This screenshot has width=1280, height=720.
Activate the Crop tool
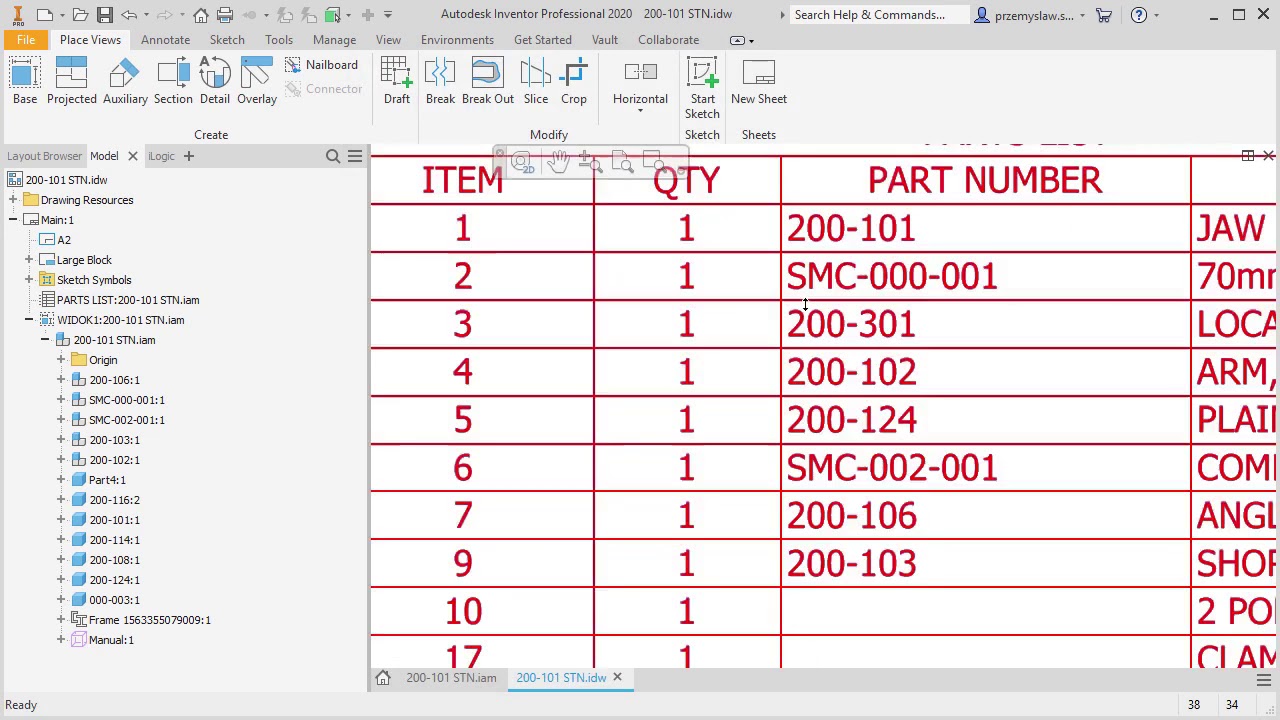pyautogui.click(x=574, y=82)
